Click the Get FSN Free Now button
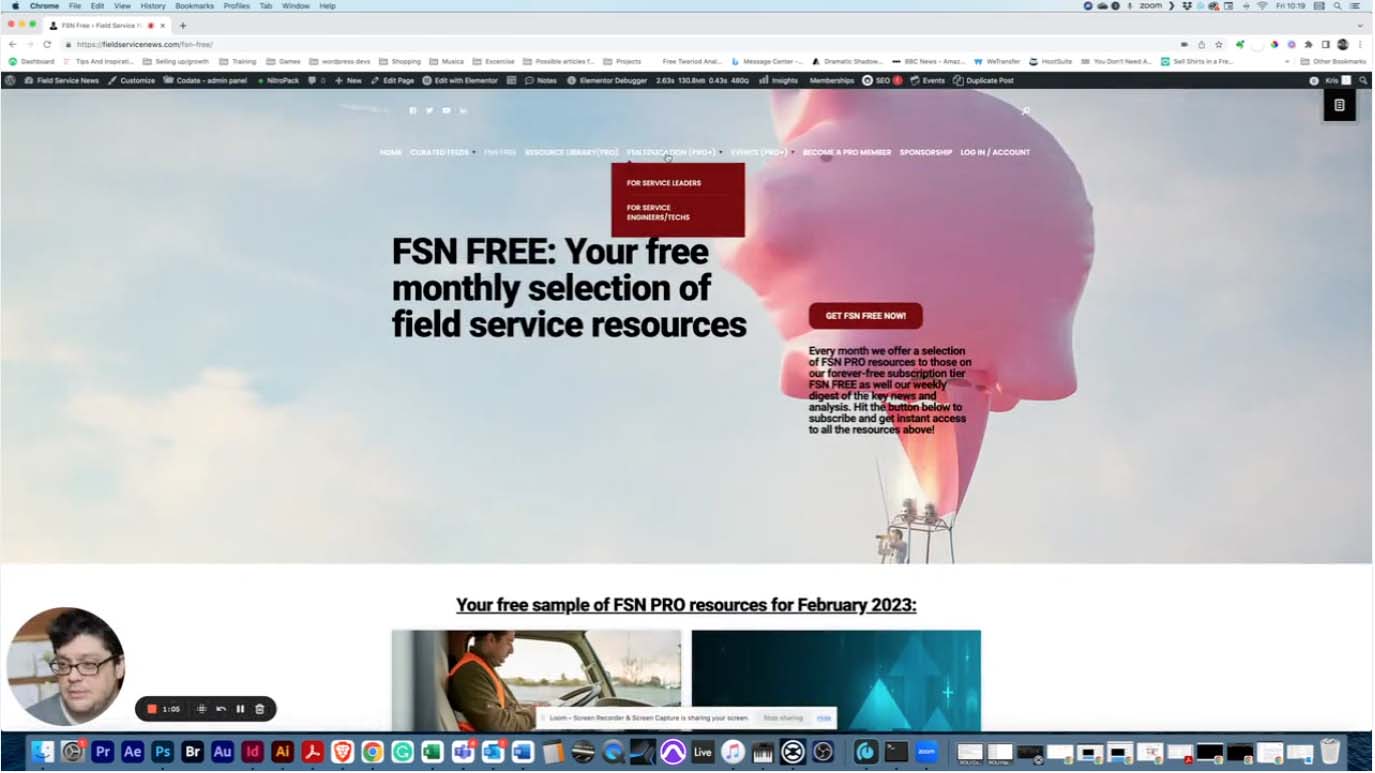 point(865,316)
